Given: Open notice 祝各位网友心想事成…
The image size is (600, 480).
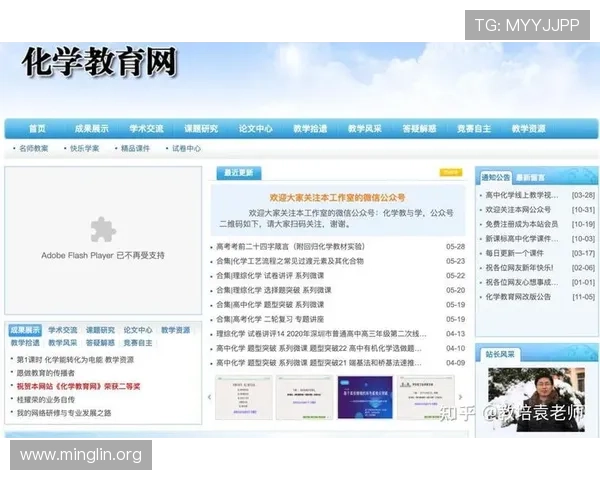Looking at the screenshot, I should 522,282.
